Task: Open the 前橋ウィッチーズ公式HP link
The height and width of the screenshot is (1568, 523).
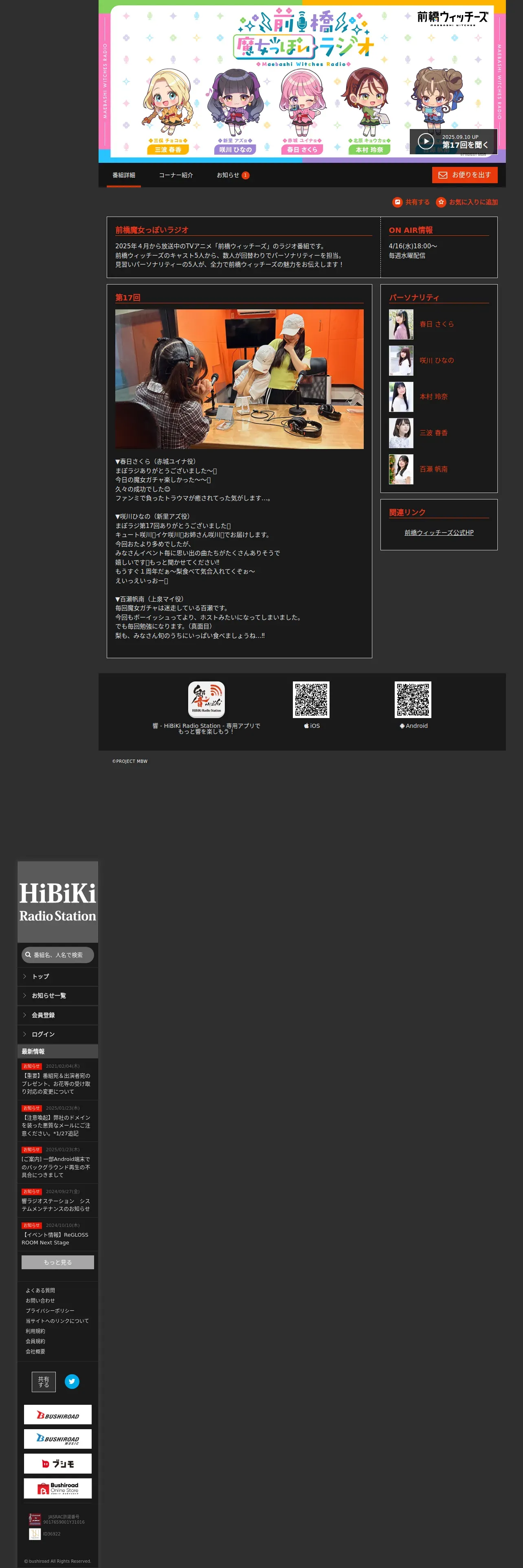Action: pyautogui.click(x=439, y=532)
